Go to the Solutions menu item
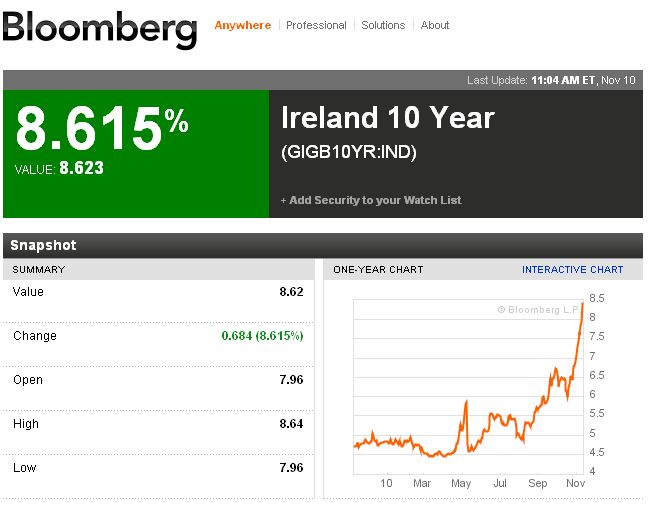The width and height of the screenshot is (655, 512). 383,25
